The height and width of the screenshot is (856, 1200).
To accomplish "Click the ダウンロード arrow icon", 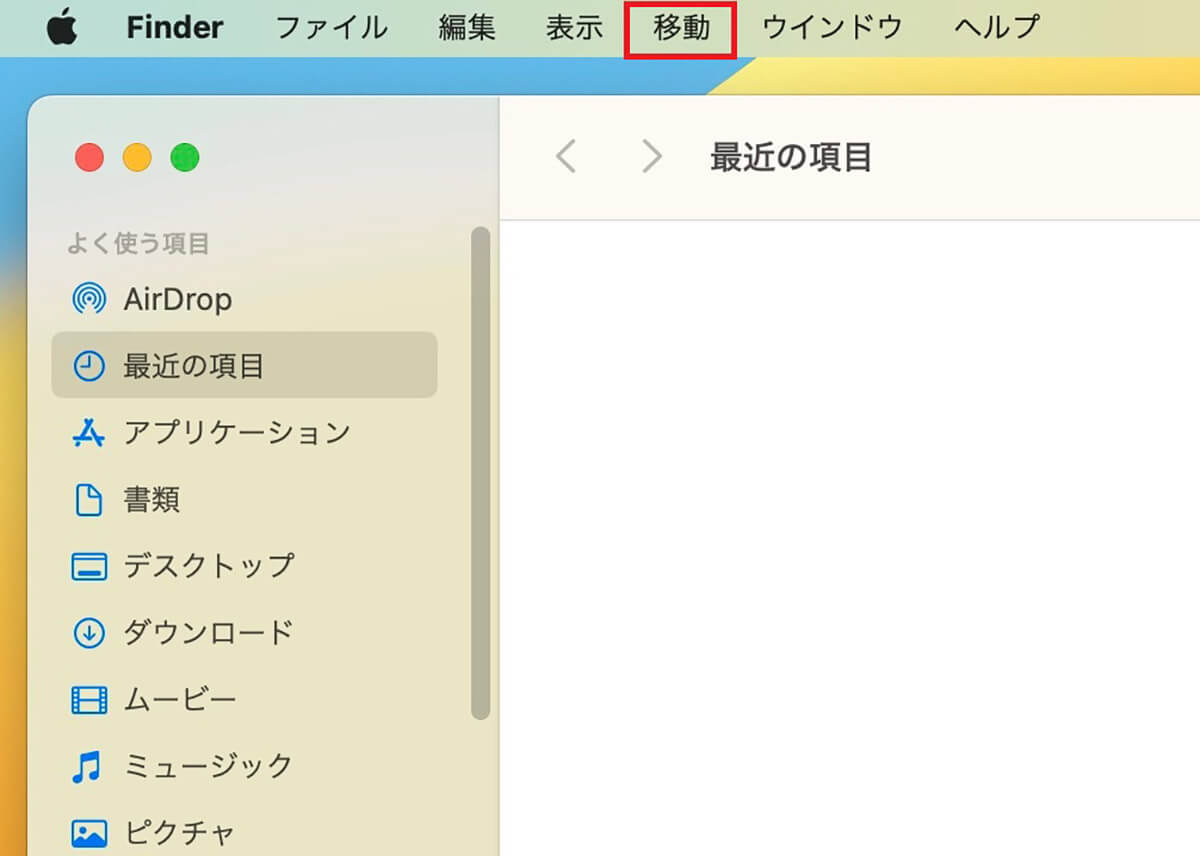I will (x=89, y=632).
